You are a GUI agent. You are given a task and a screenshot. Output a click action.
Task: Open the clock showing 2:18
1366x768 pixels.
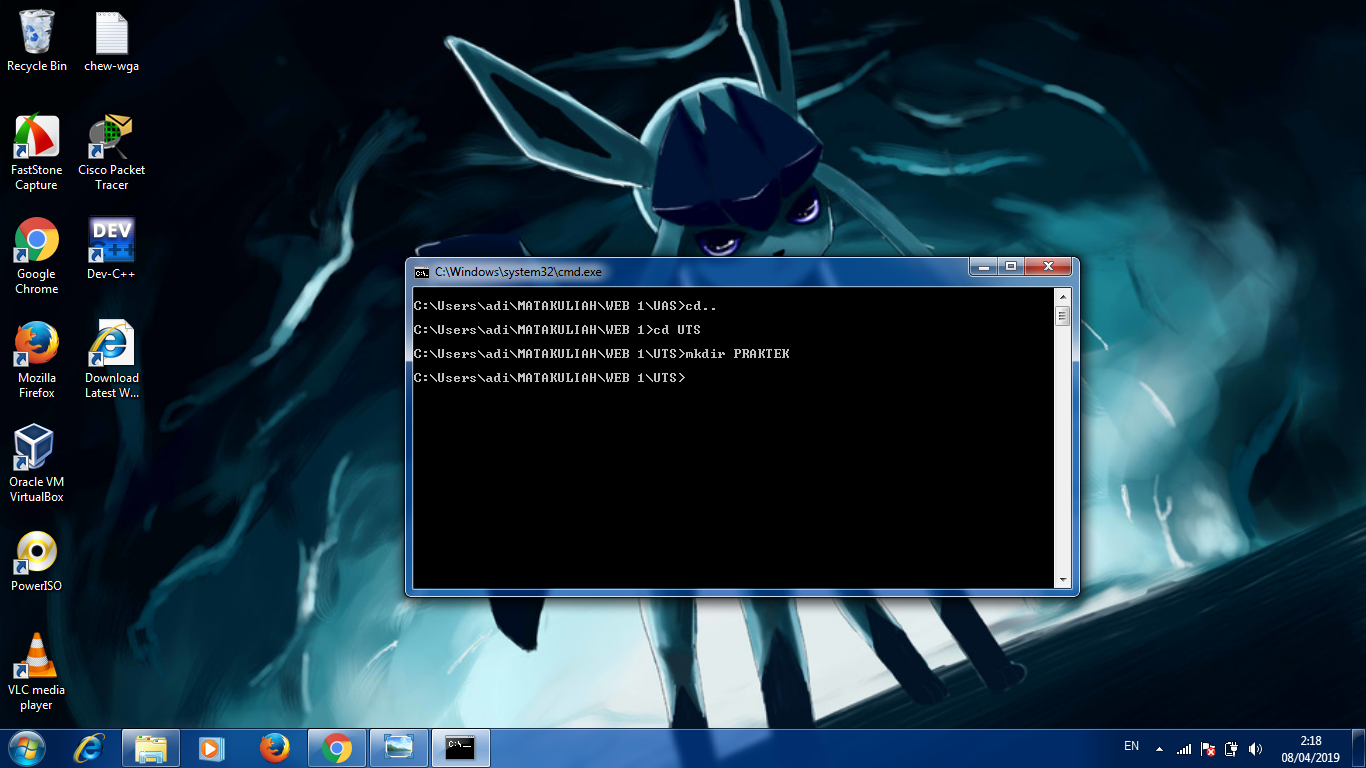pyautogui.click(x=1311, y=749)
